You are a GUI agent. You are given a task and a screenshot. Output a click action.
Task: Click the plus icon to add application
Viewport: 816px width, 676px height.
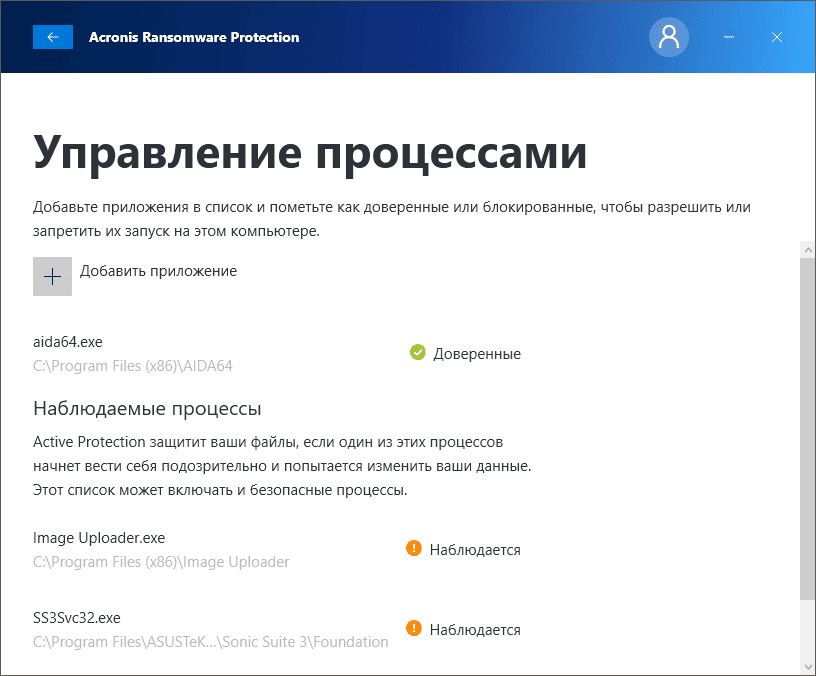[53, 276]
